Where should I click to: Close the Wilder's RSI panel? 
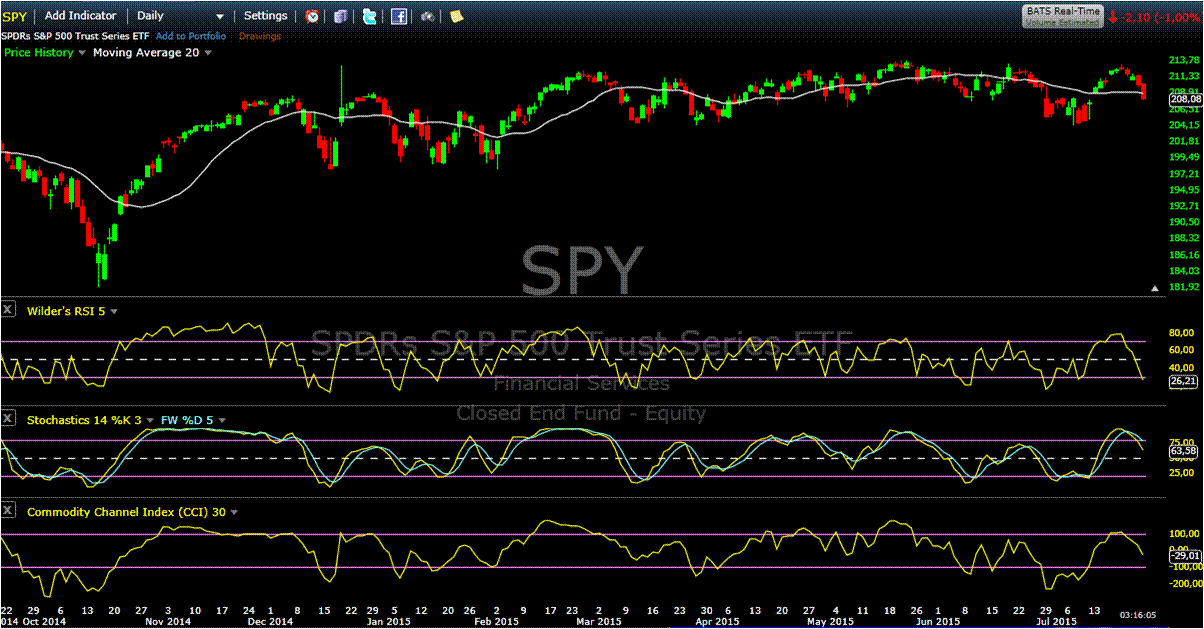click(8, 310)
